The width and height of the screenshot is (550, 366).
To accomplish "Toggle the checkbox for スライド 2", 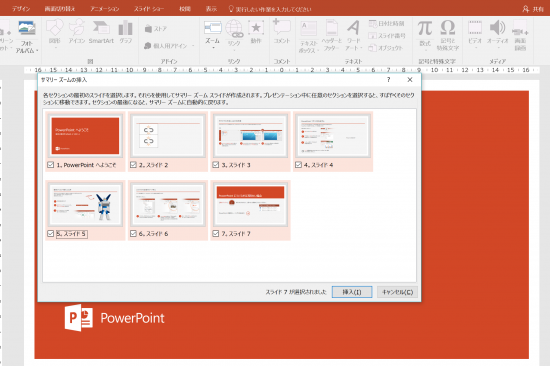I will coord(133,165).
